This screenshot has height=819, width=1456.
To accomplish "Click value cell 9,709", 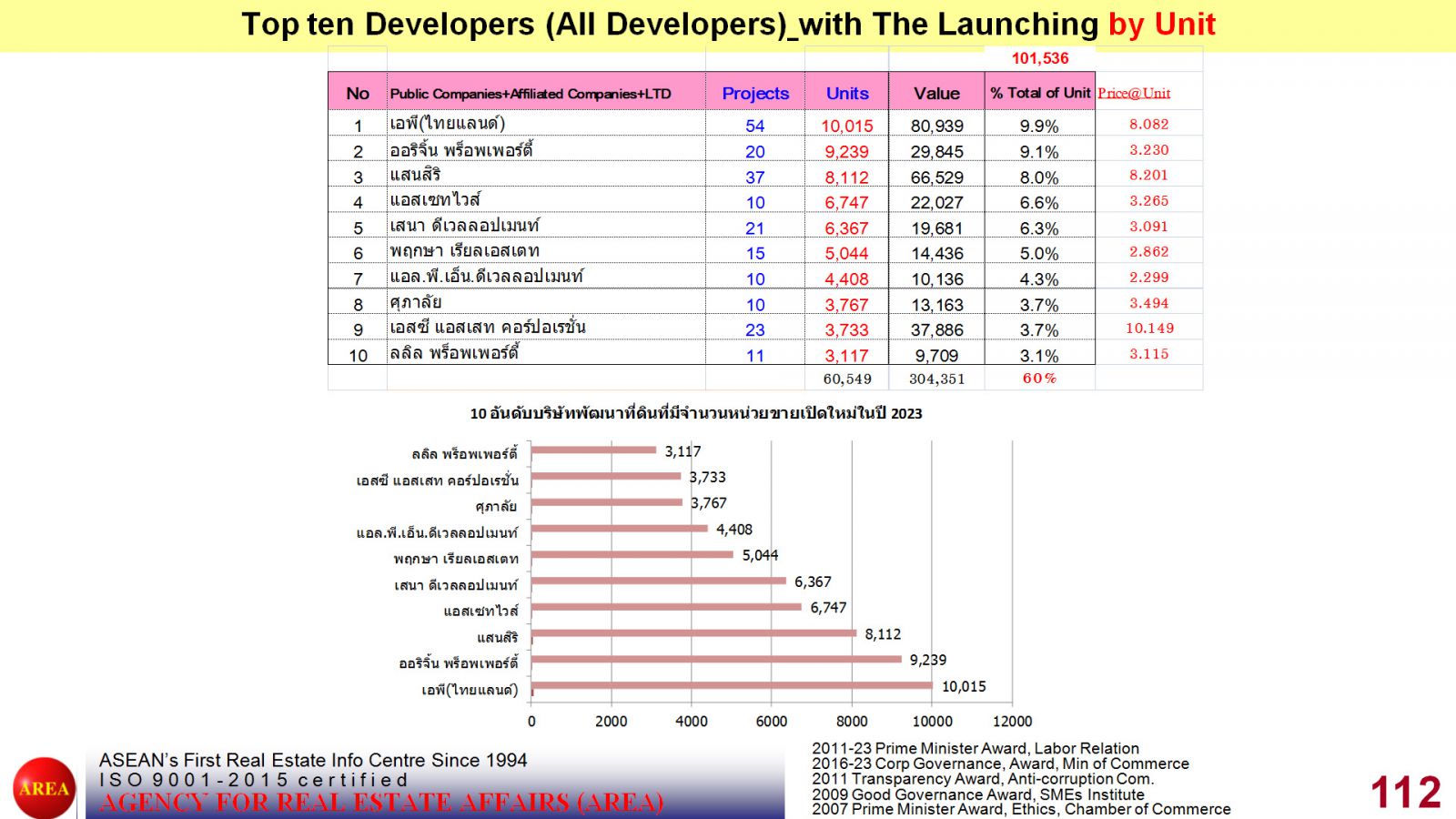I will coord(937,355).
